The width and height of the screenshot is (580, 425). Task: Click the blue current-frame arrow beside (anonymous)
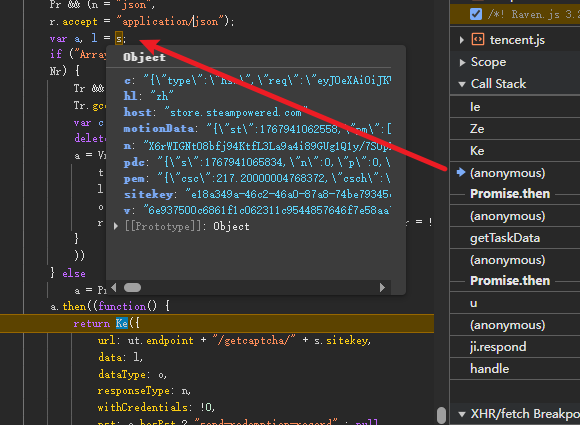(461, 172)
